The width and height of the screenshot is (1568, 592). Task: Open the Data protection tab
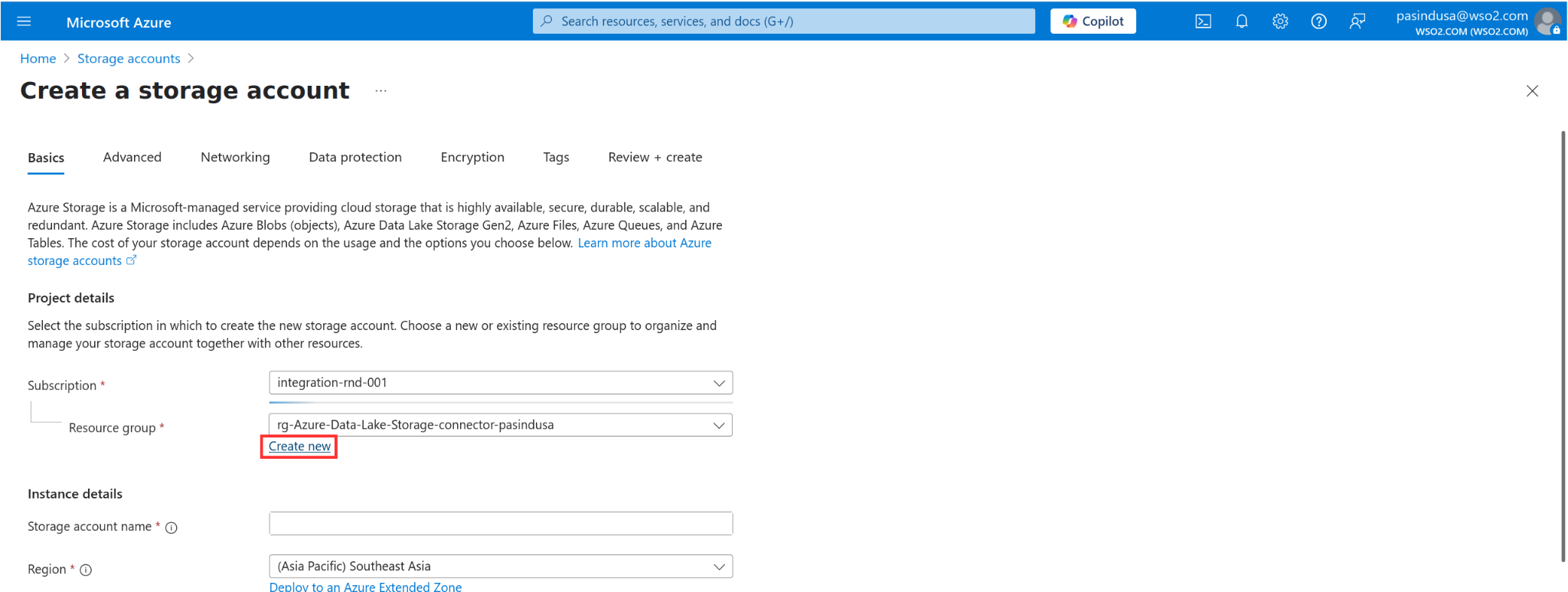[355, 157]
